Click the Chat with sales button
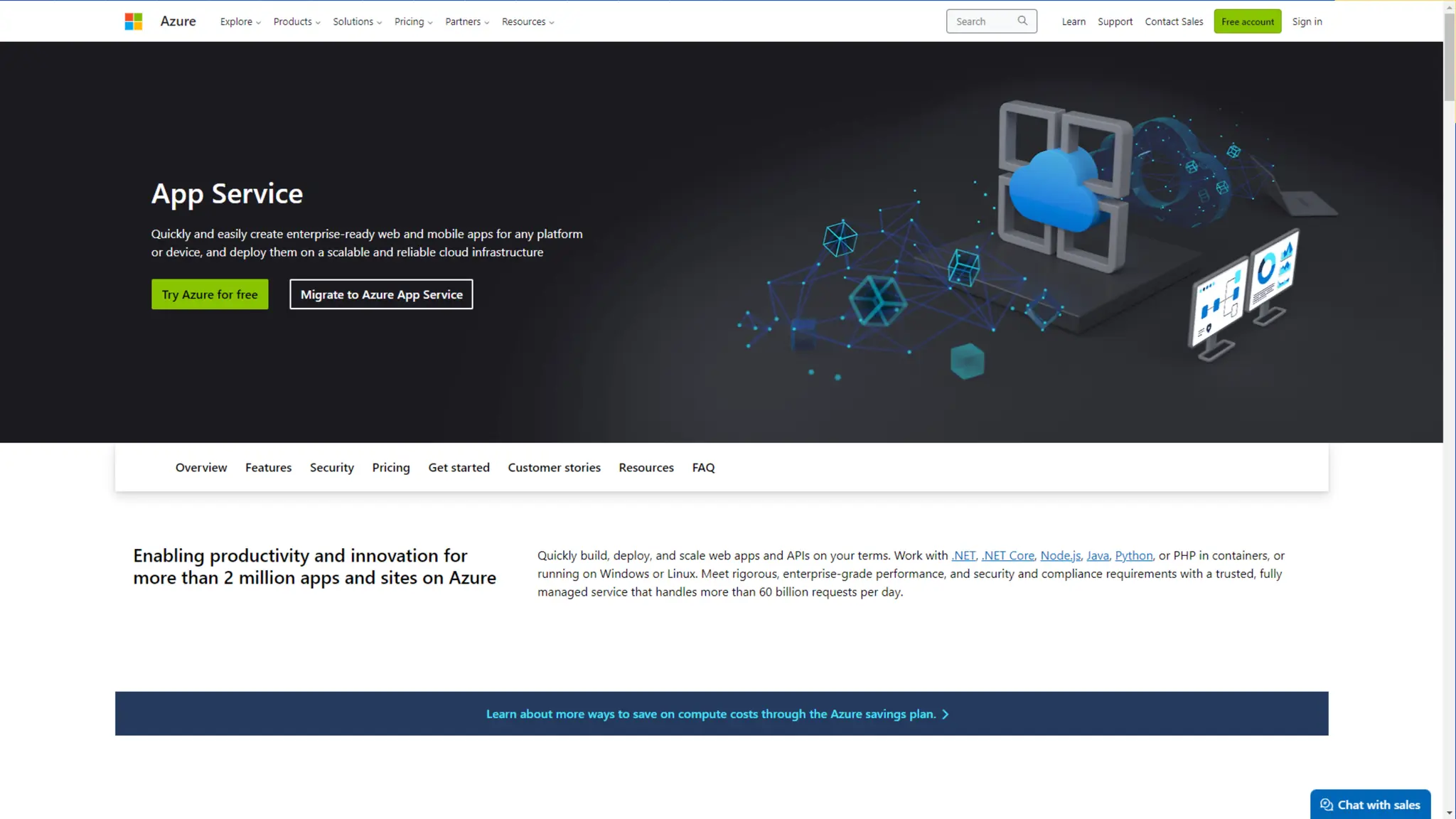The height and width of the screenshot is (819, 1456). [x=1370, y=804]
